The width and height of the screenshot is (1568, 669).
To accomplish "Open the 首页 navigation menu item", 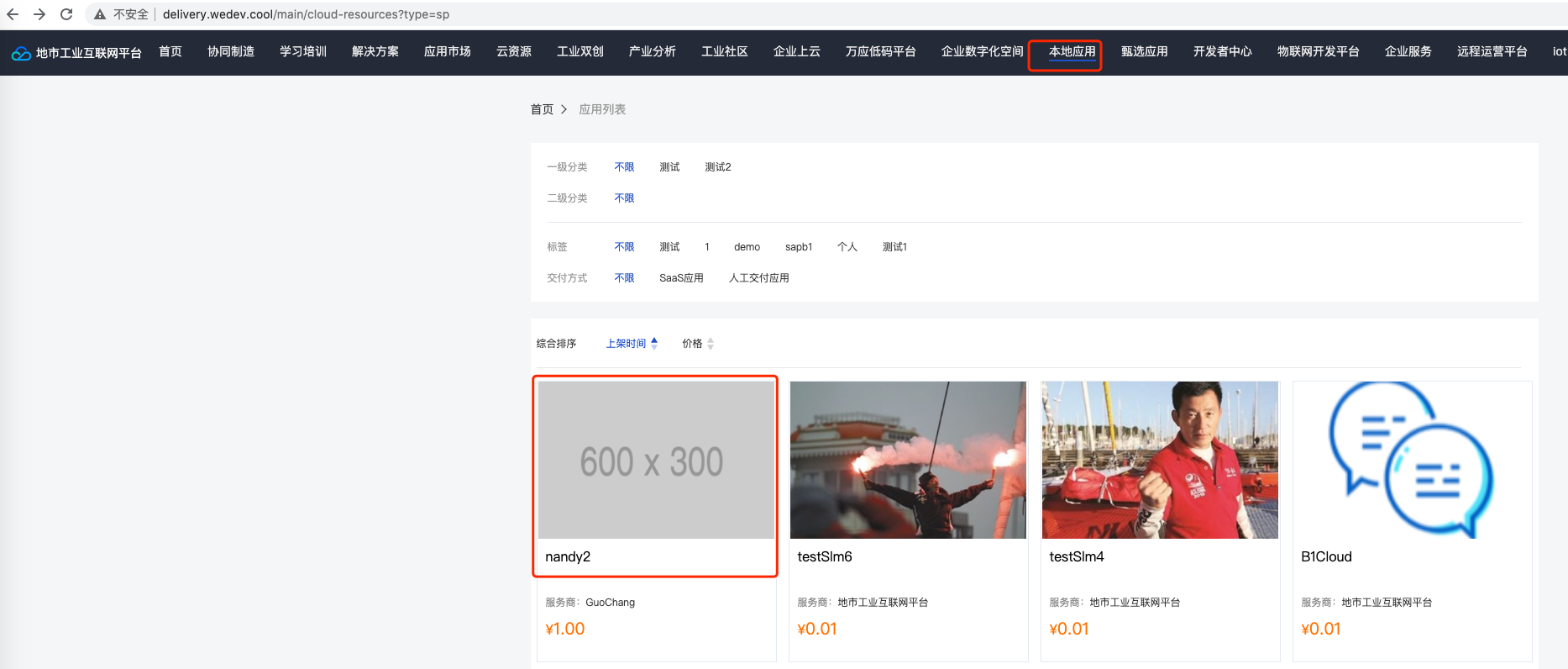I will (170, 52).
